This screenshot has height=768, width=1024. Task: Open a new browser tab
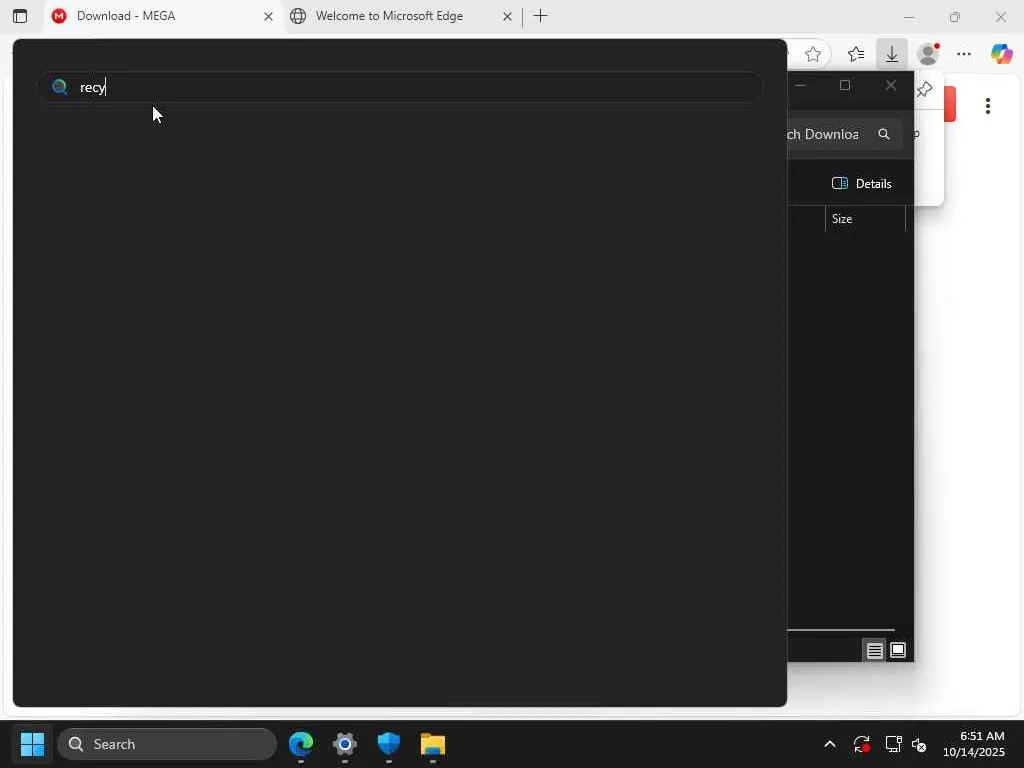tap(540, 16)
